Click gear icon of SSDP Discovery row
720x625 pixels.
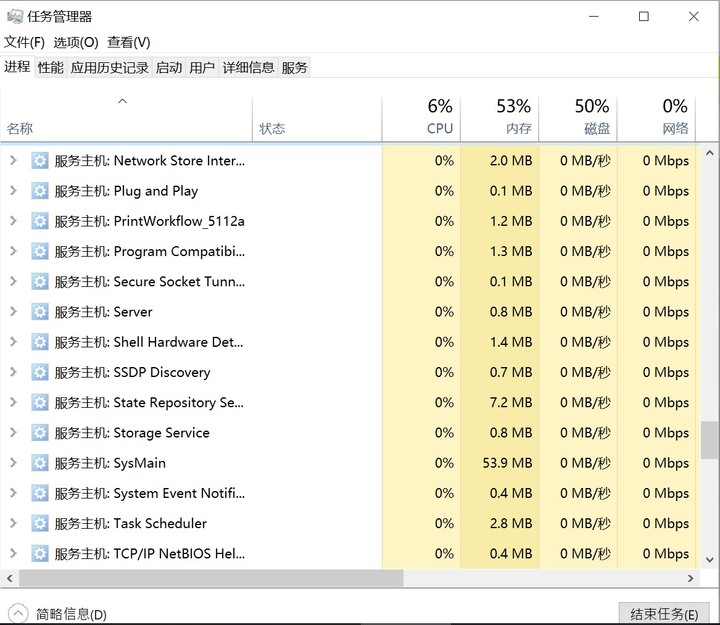pos(40,372)
